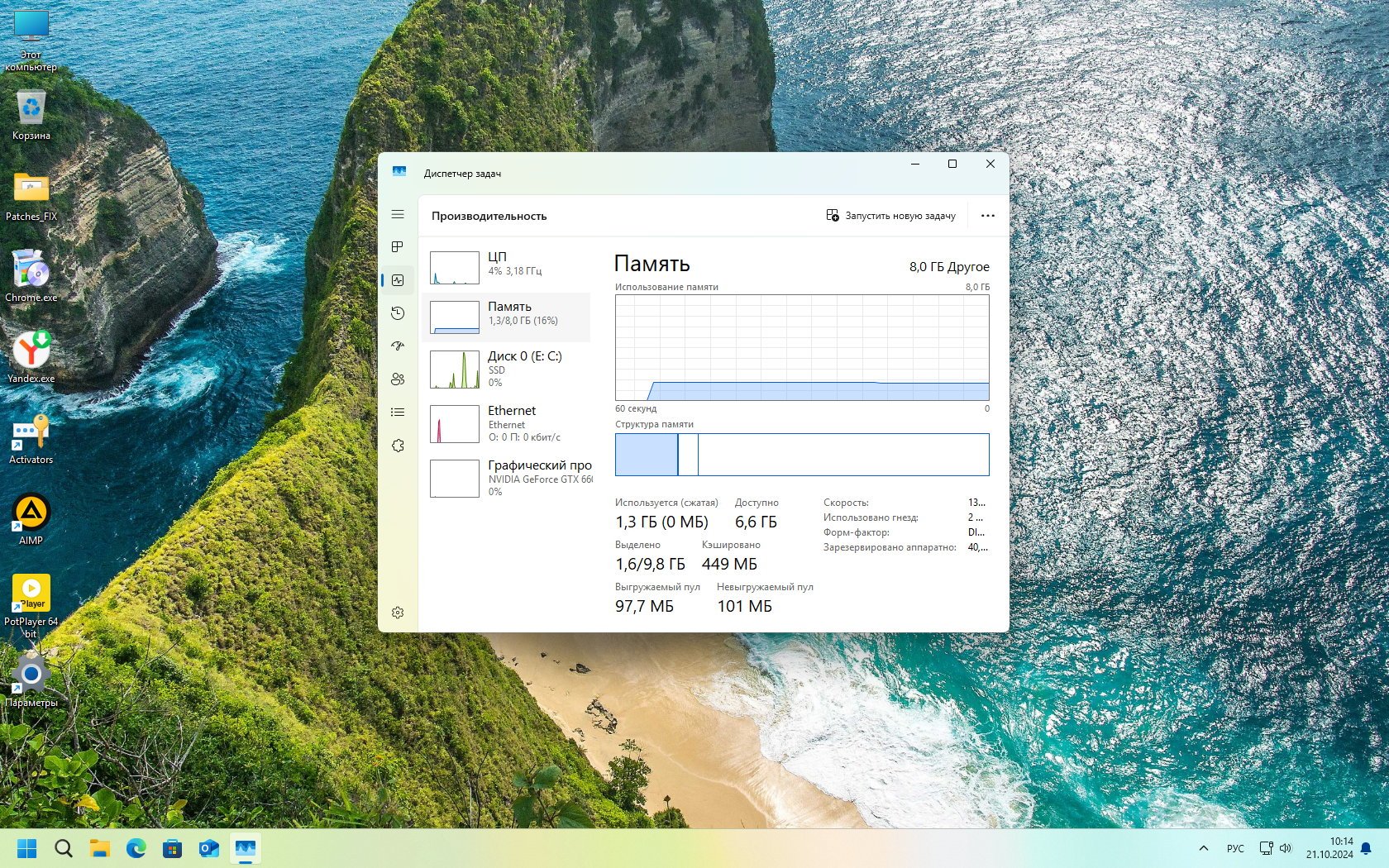Select the Performance sidebar icon

pyautogui.click(x=398, y=280)
